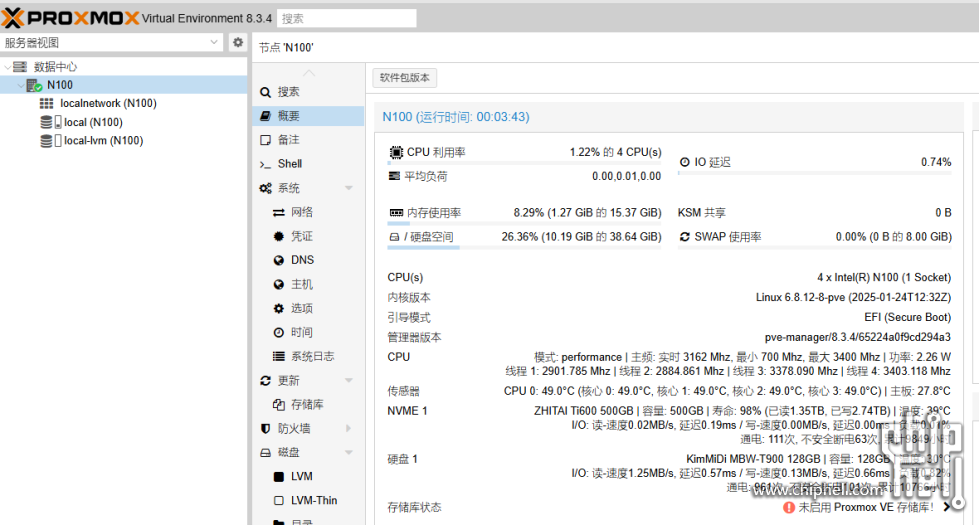Click the menu scroll-up arrow above 搜索

pyautogui.click(x=309, y=73)
